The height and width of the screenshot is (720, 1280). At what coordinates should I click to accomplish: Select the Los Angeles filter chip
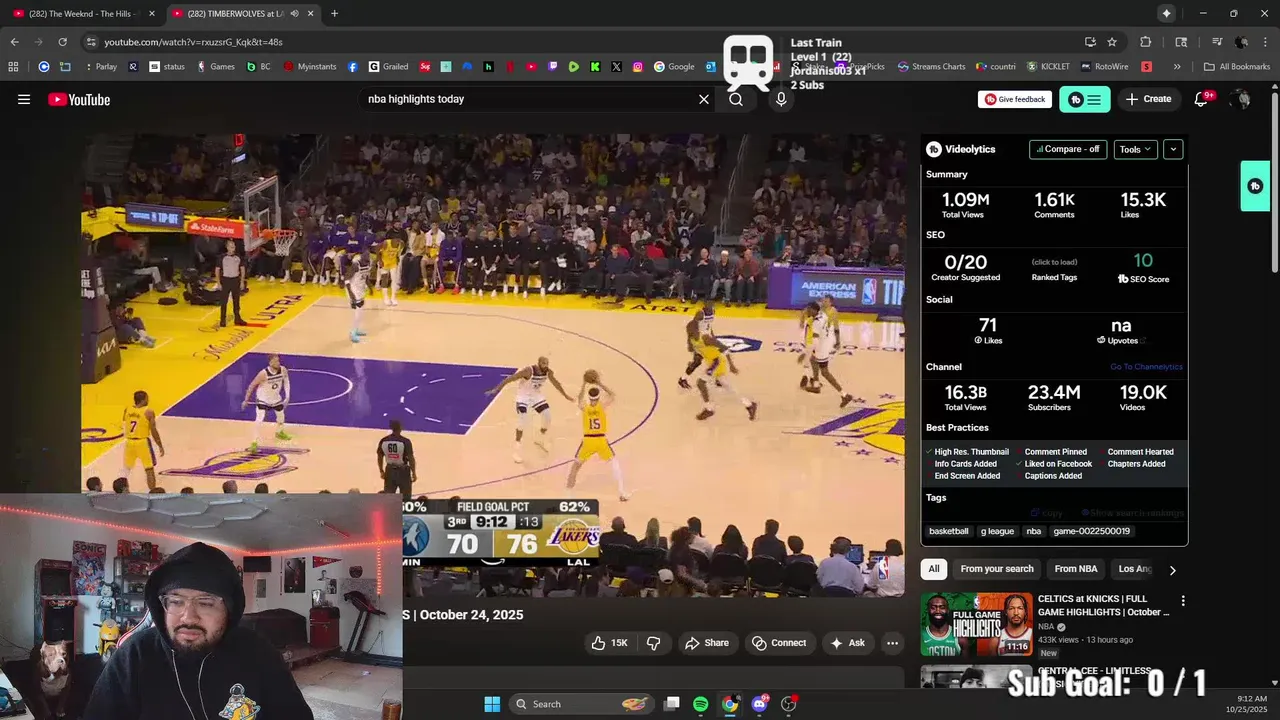point(1134,569)
